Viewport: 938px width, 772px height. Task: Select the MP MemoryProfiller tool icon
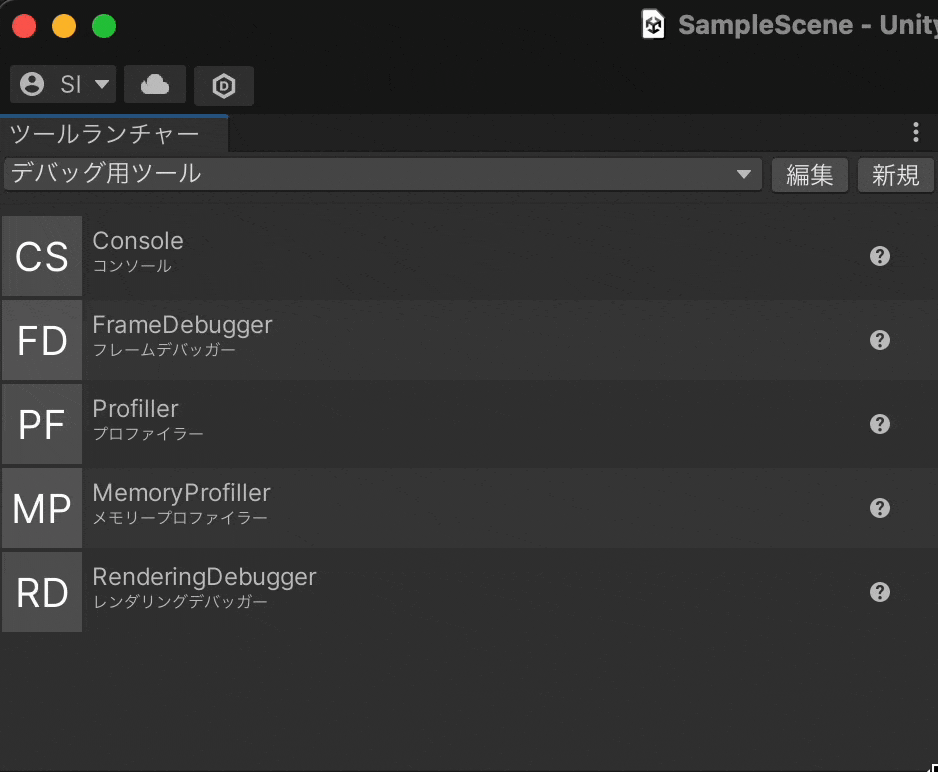[x=41, y=508]
